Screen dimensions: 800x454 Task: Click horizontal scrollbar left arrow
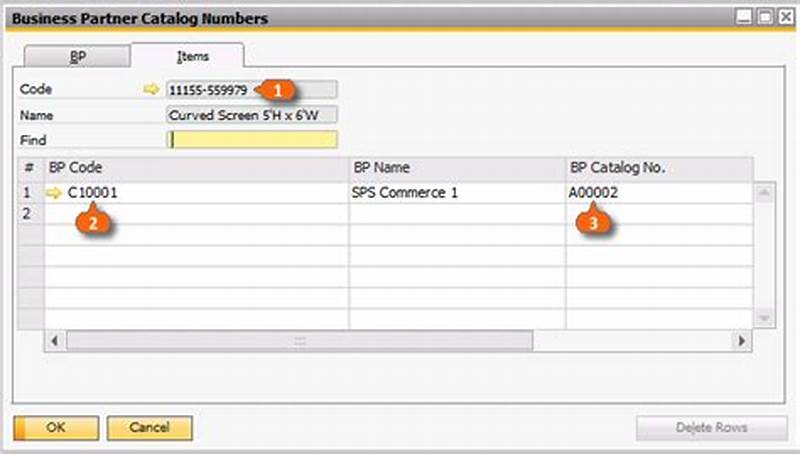(x=55, y=341)
